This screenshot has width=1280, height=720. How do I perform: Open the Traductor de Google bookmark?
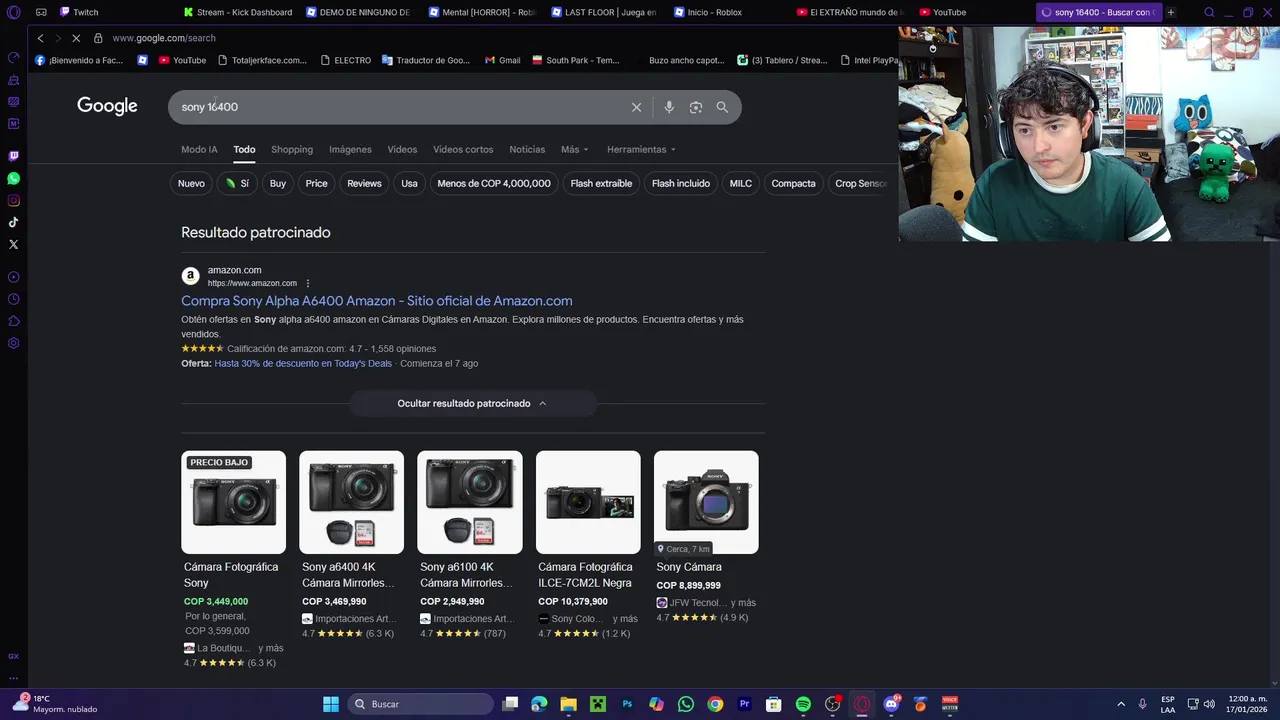[x=425, y=60]
